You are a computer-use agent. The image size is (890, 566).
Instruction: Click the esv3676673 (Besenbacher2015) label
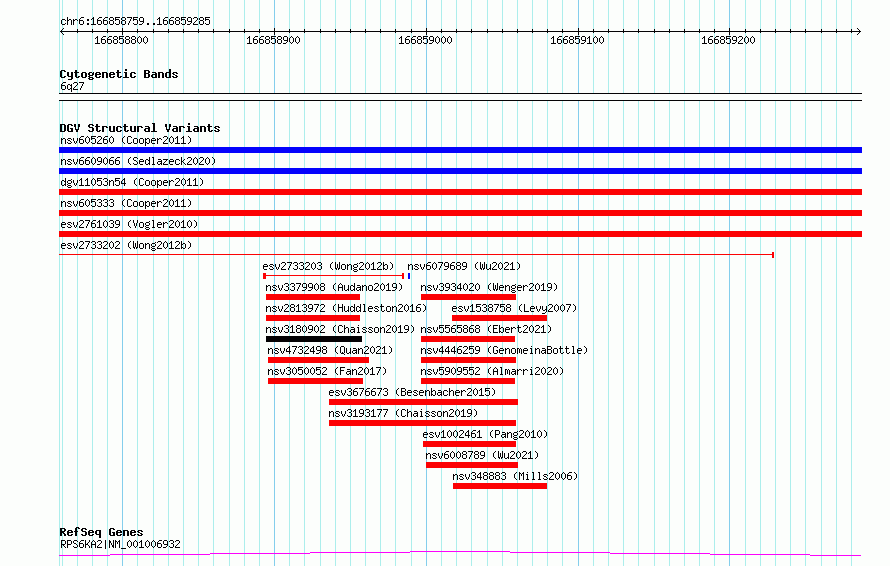[x=412, y=392]
